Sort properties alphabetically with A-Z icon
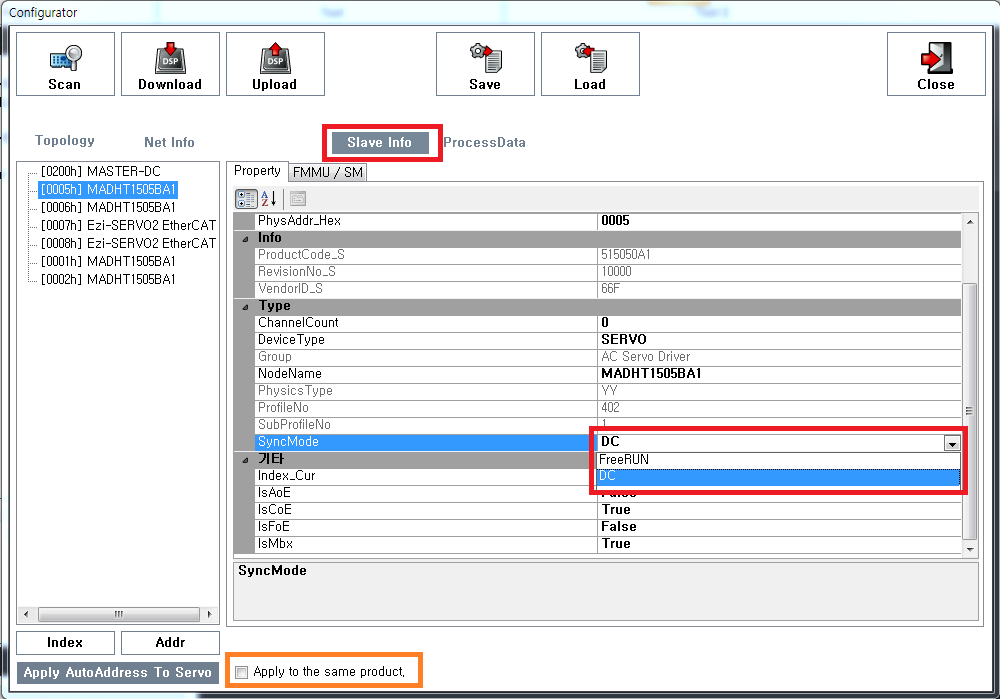The height and width of the screenshot is (699, 1000). (268, 198)
